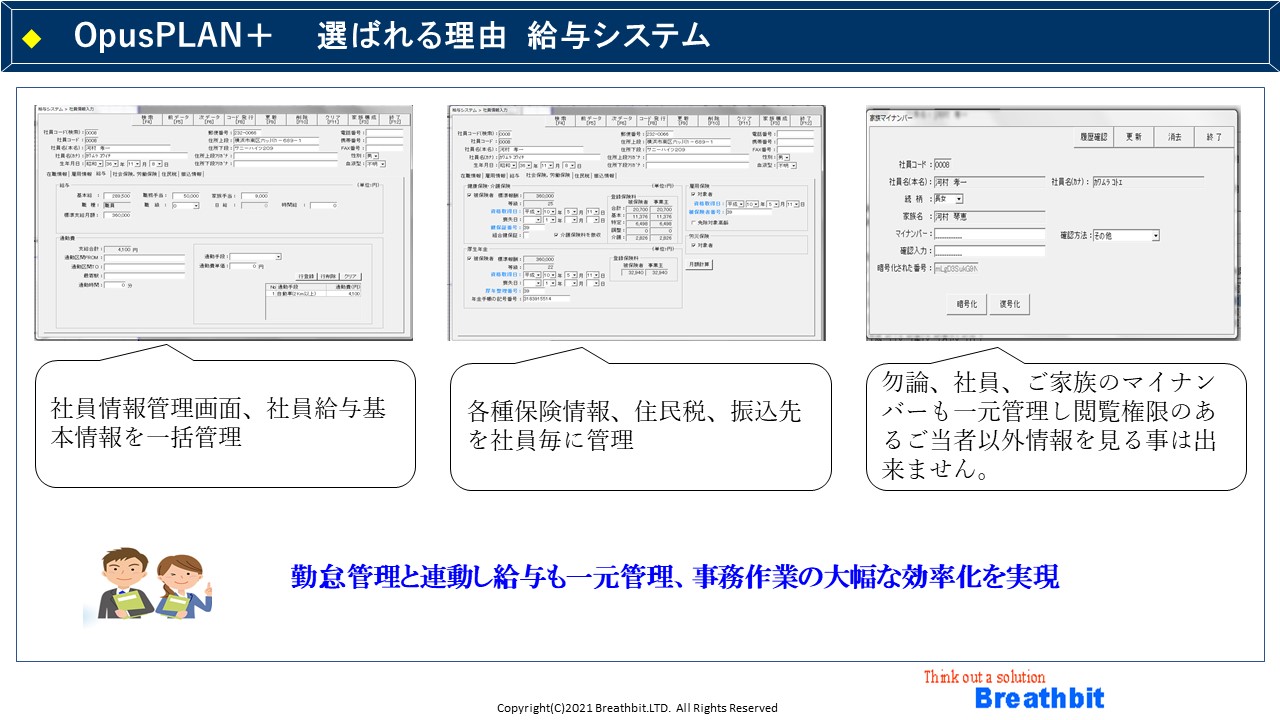Click 行登録 button in commute section
The image size is (1280, 720).
306,276
